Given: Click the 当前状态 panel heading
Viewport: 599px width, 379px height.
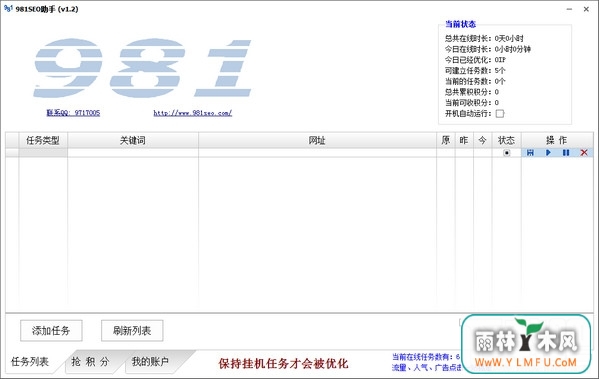Looking at the screenshot, I should [x=460, y=24].
